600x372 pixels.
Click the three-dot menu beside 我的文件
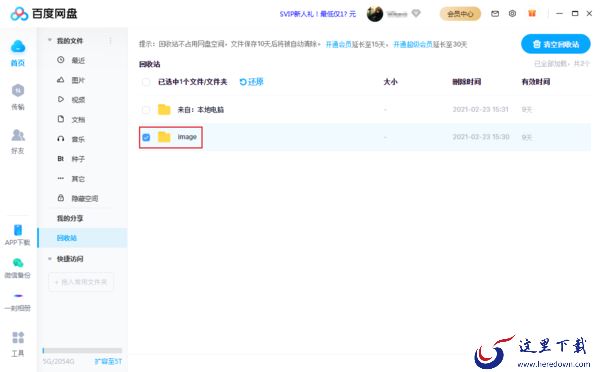point(110,41)
